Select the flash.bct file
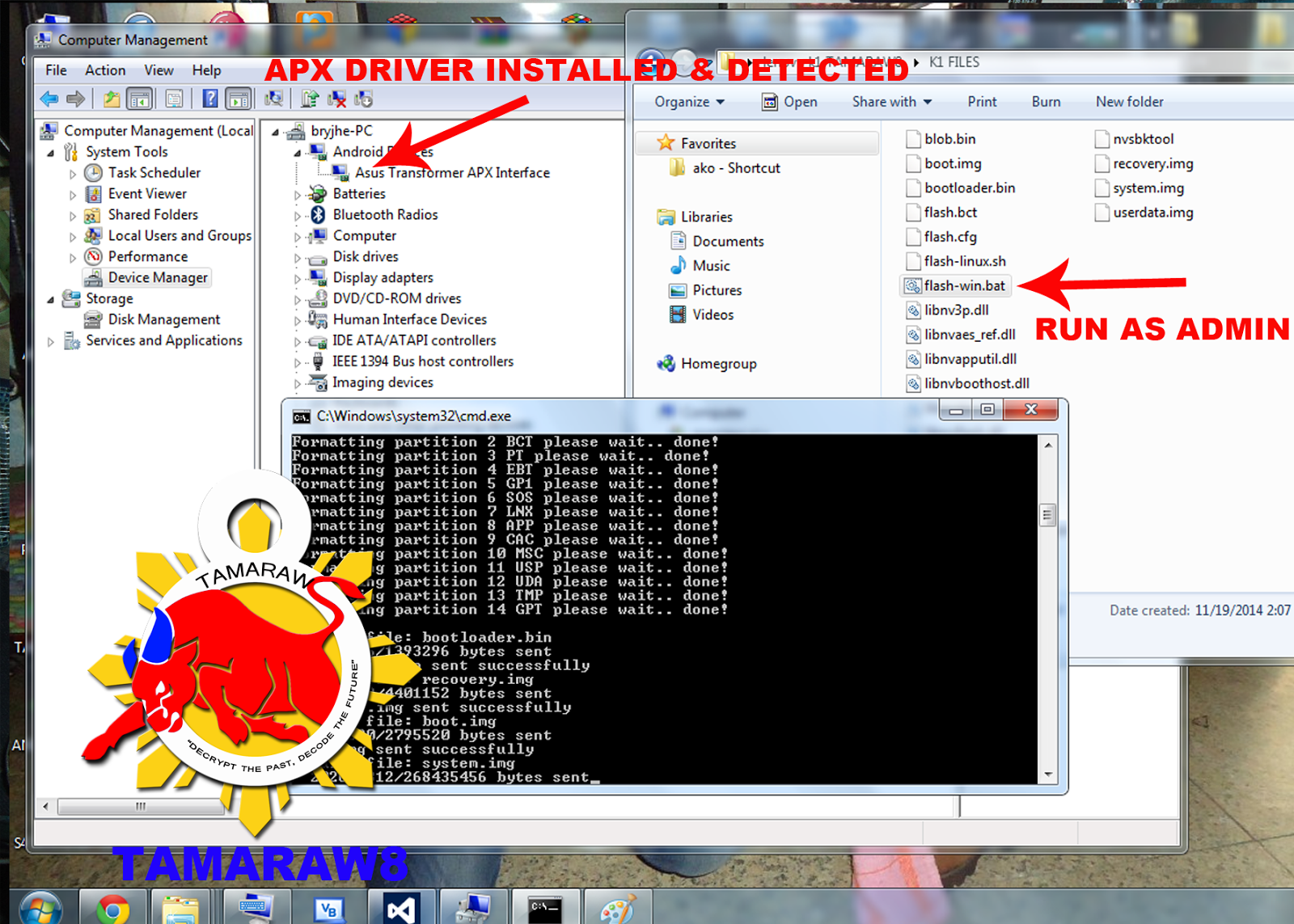Viewport: 1294px width, 924px height. pyautogui.click(x=941, y=212)
